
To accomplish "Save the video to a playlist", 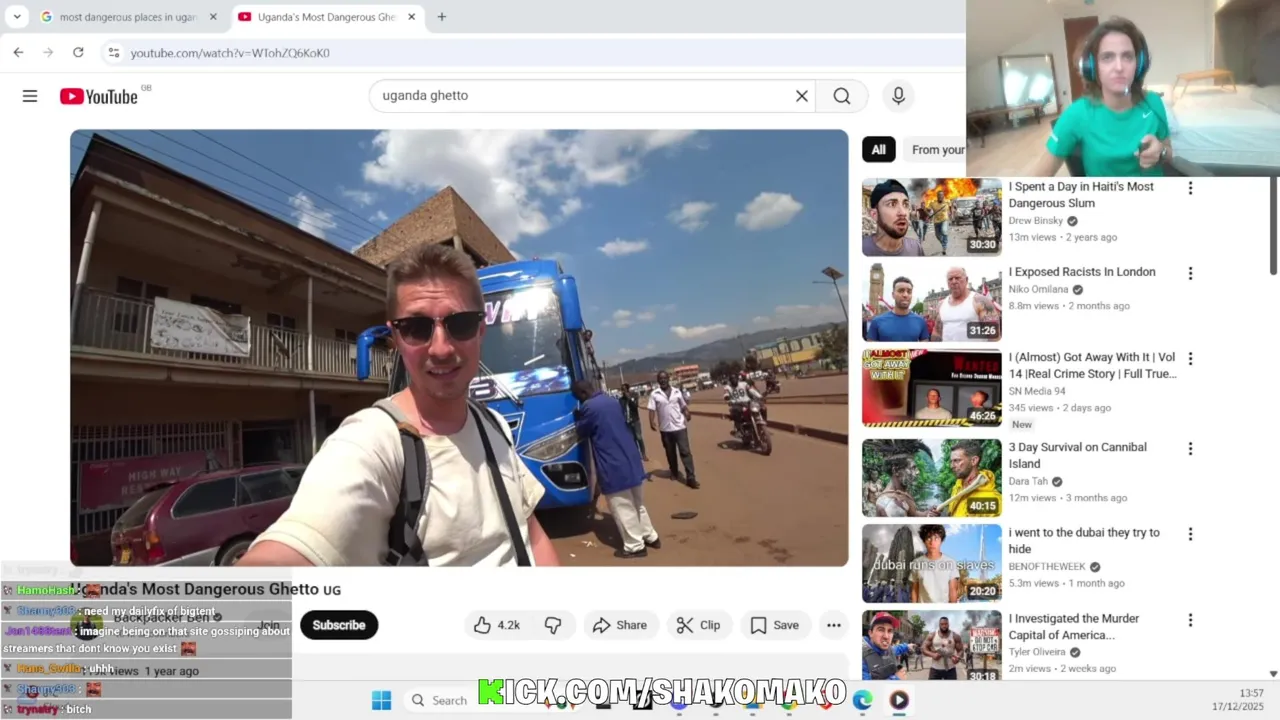I will coord(774,625).
